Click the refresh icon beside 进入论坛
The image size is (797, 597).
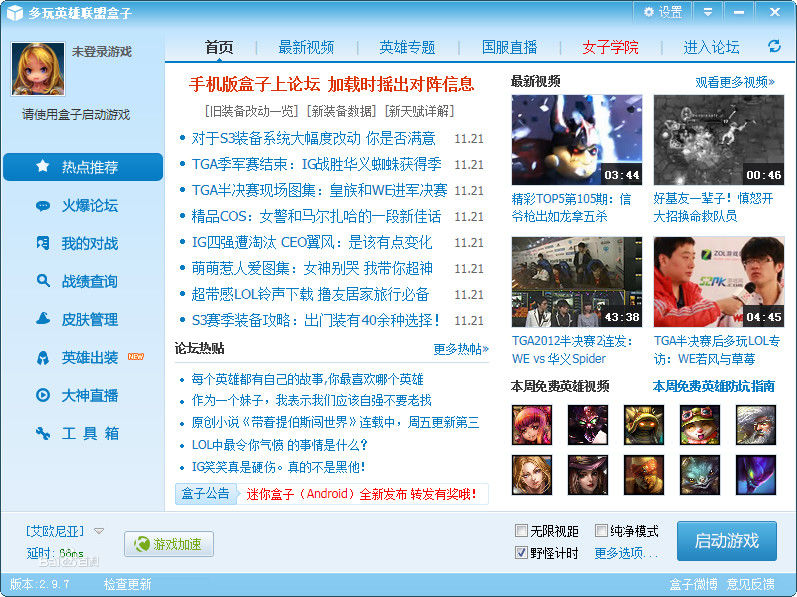(774, 47)
